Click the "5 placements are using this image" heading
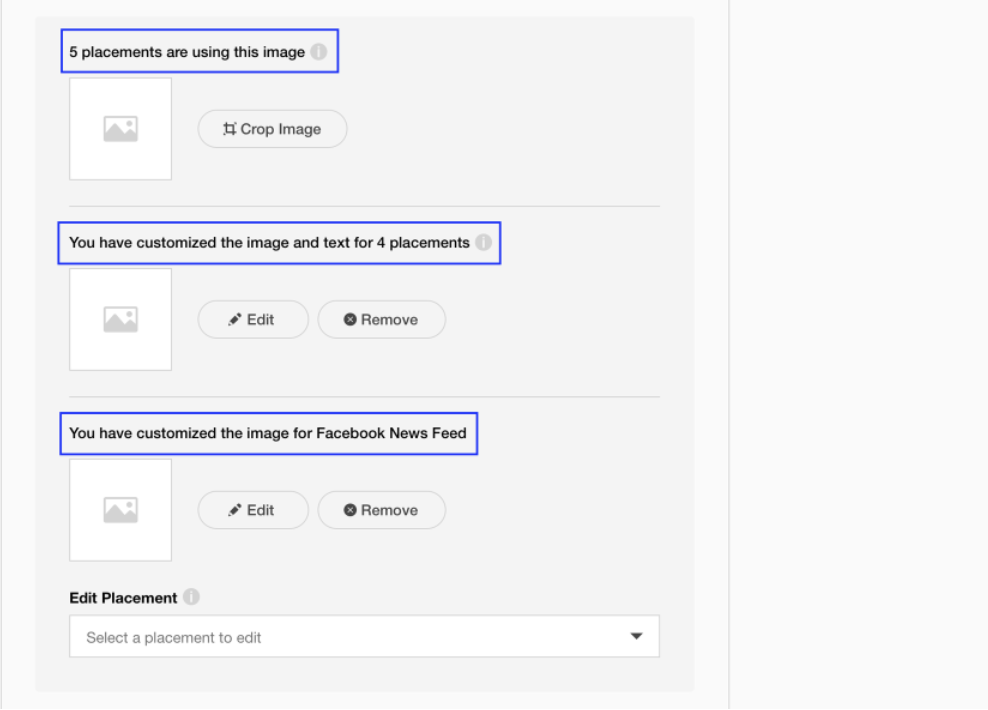The width and height of the screenshot is (988, 710). pyautogui.click(x=187, y=52)
